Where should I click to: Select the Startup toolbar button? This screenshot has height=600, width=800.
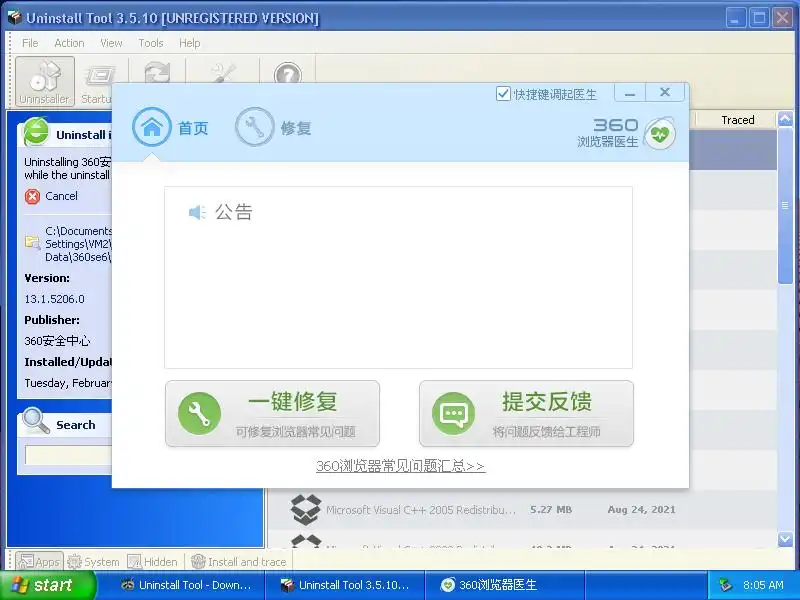pos(97,81)
